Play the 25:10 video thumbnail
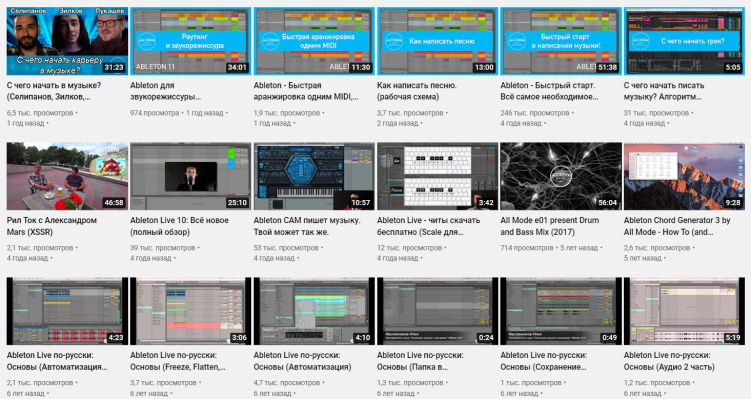 pos(191,176)
